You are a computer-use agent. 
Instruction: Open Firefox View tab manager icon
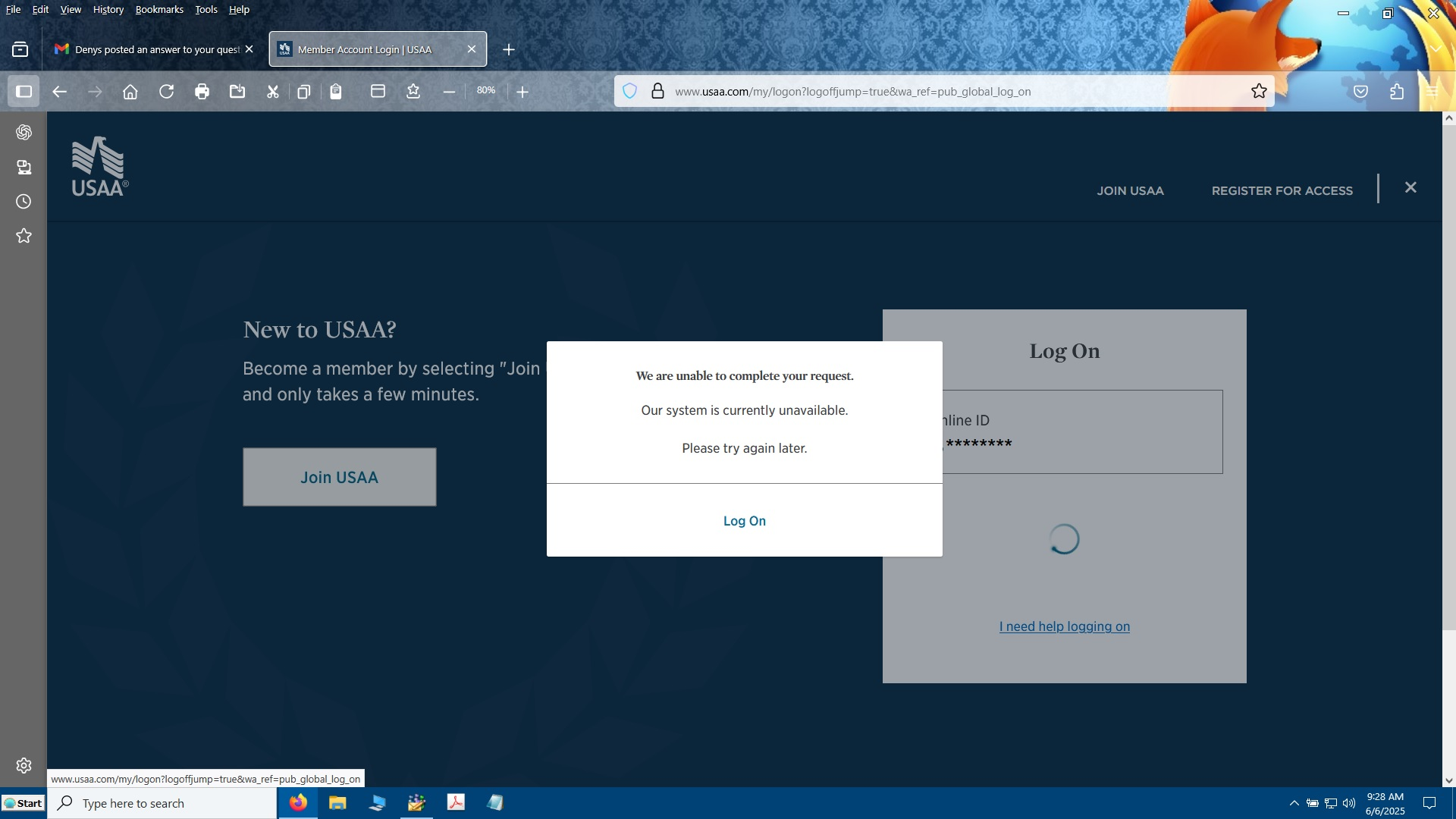[20, 49]
